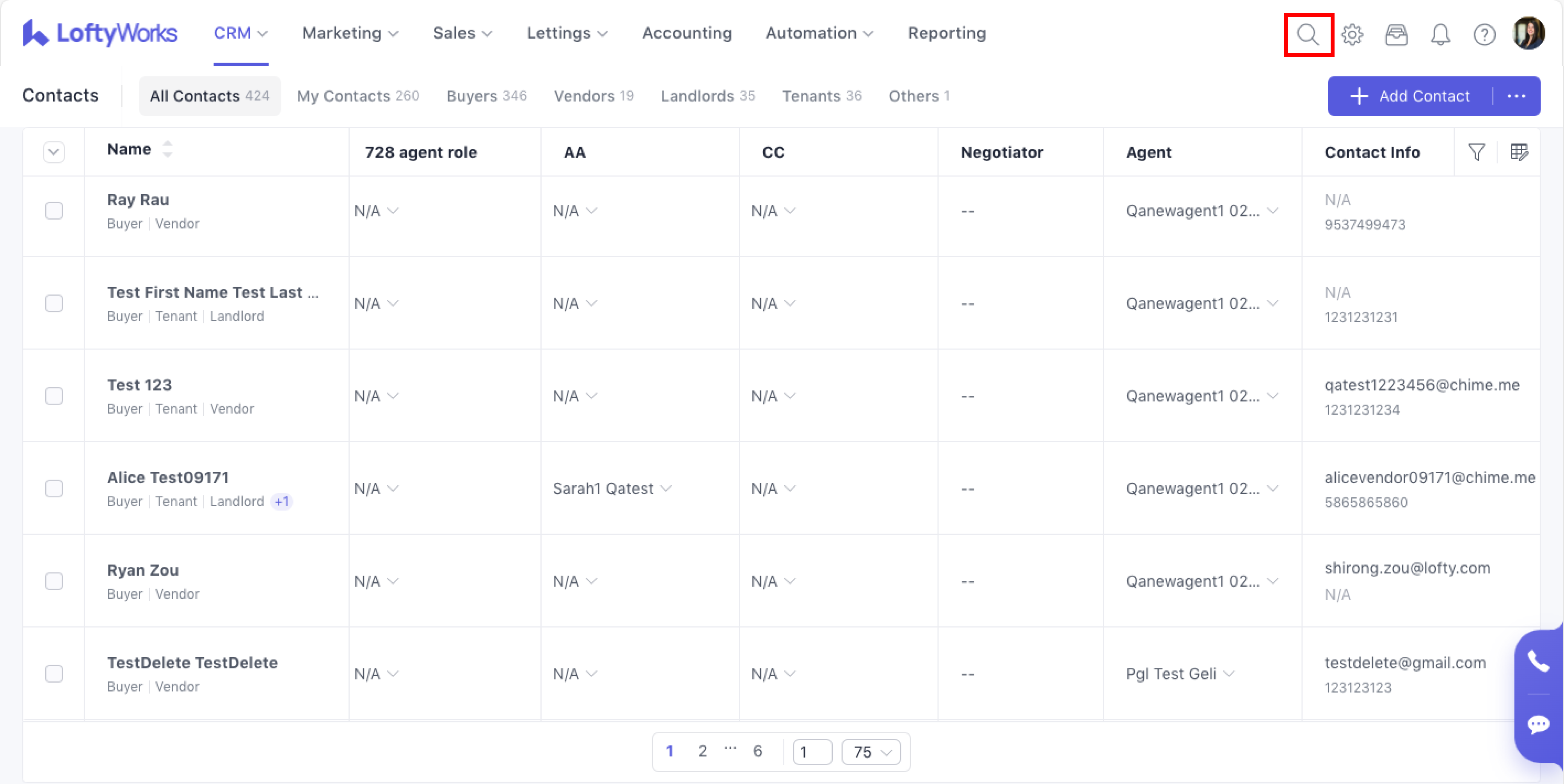Viewport: 1564px width, 784px height.
Task: Click the floating phone dialer icon
Action: tap(1538, 661)
